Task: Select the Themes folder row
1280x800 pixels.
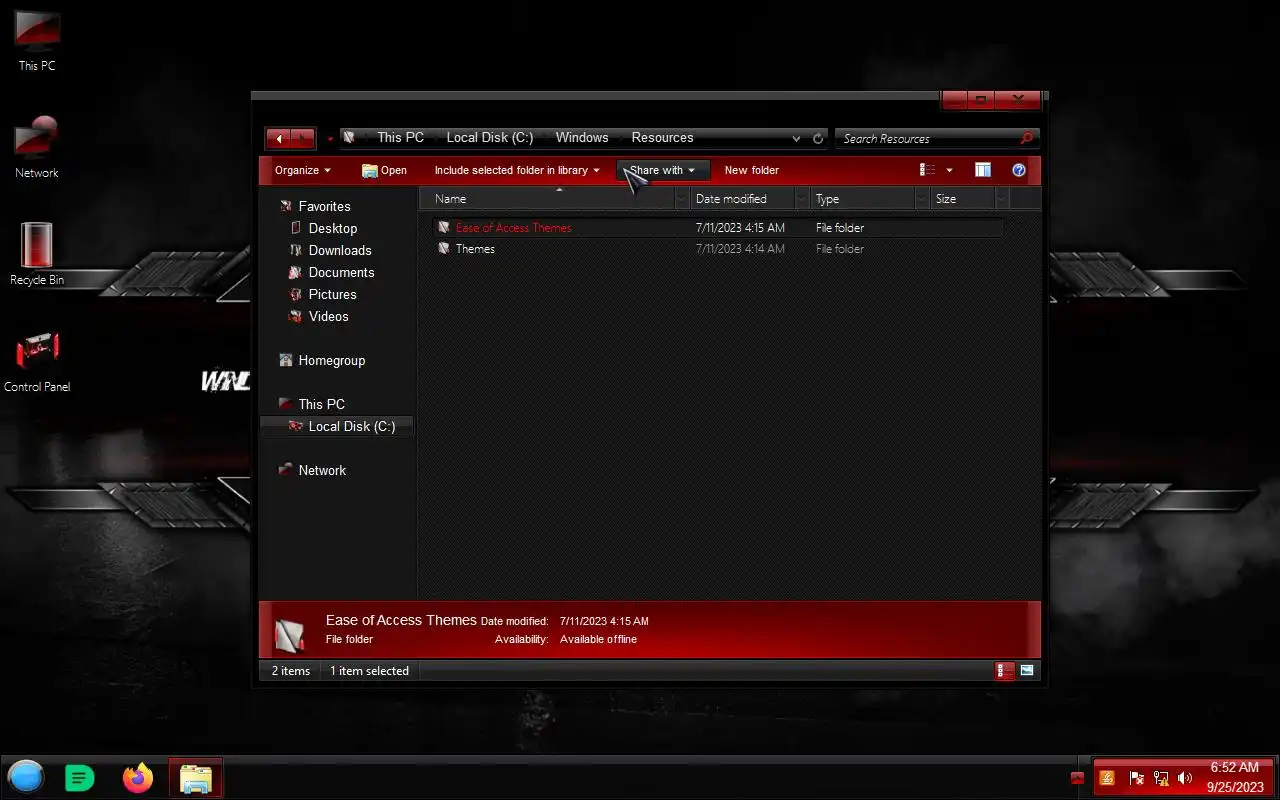Action: (x=718, y=249)
